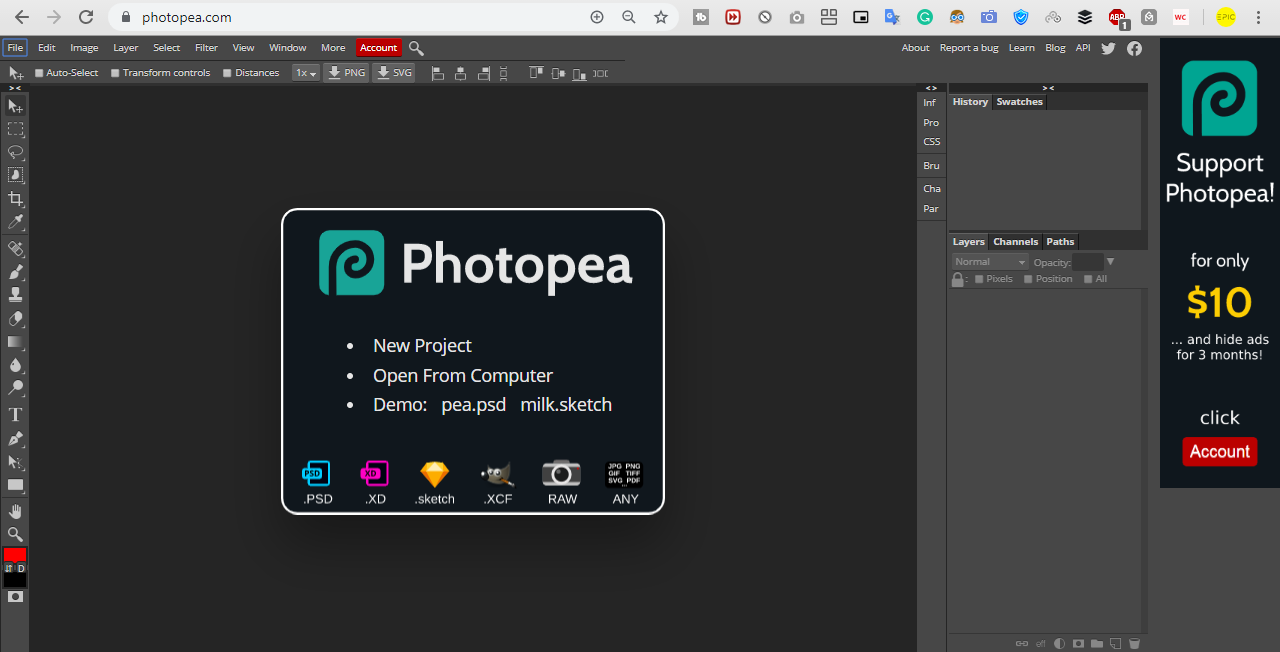Click the PNG export button
Viewport: 1280px width, 652px height.
coord(346,73)
